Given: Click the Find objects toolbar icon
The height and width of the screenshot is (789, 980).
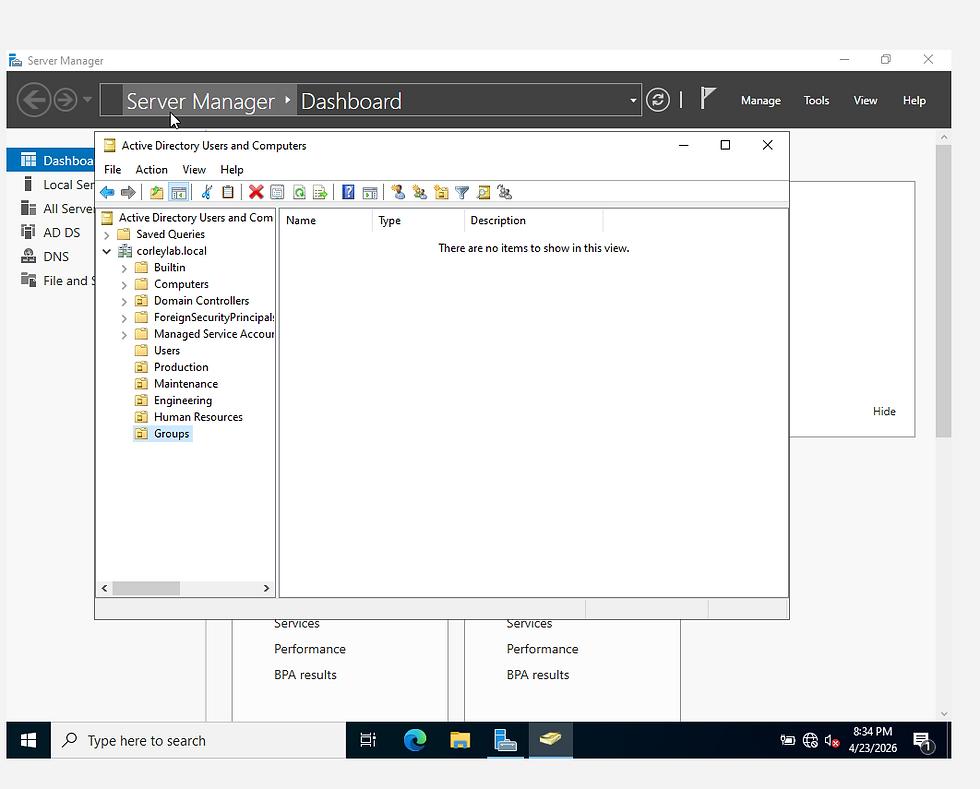Looking at the screenshot, I should point(483,193).
